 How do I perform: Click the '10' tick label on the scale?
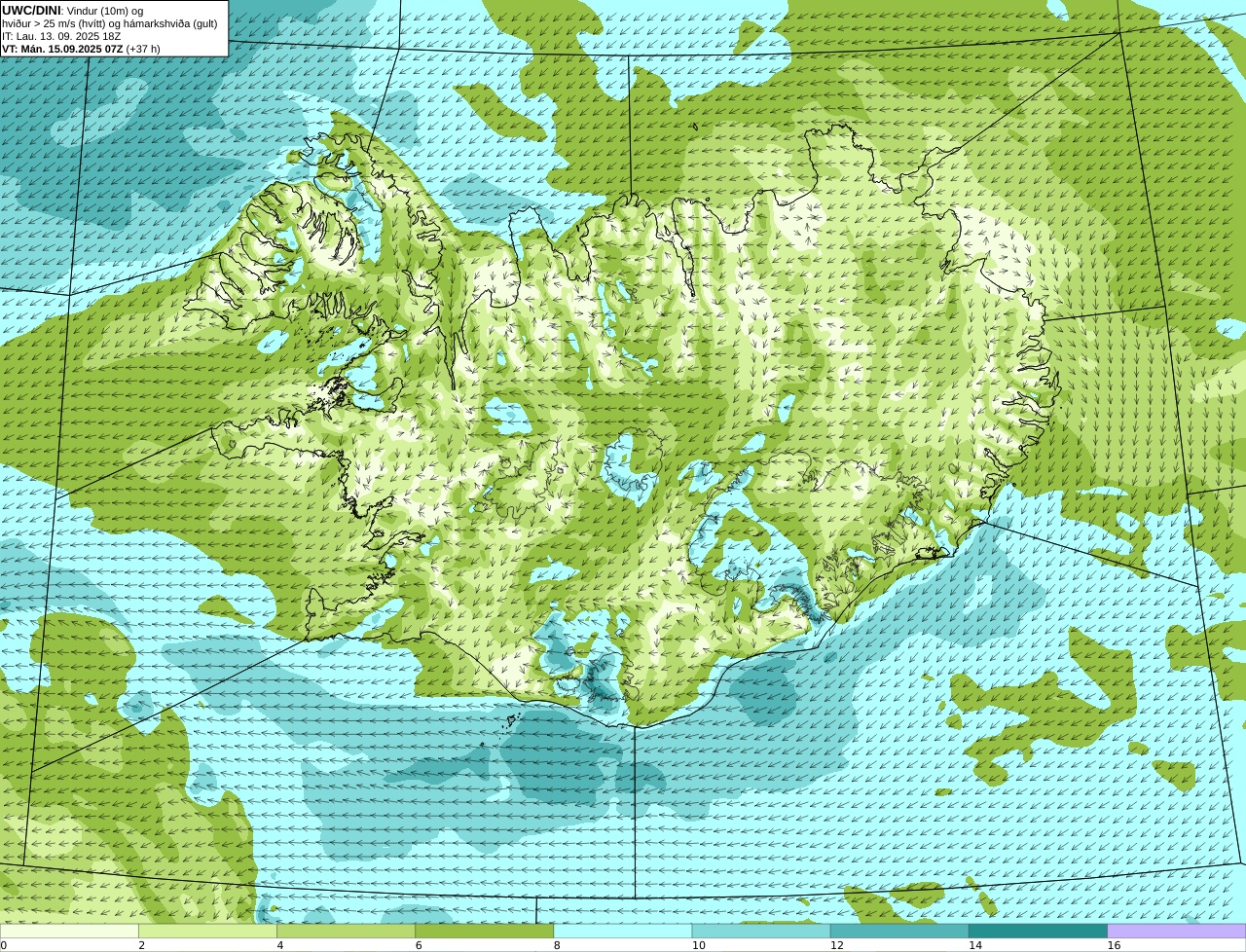coord(698,945)
